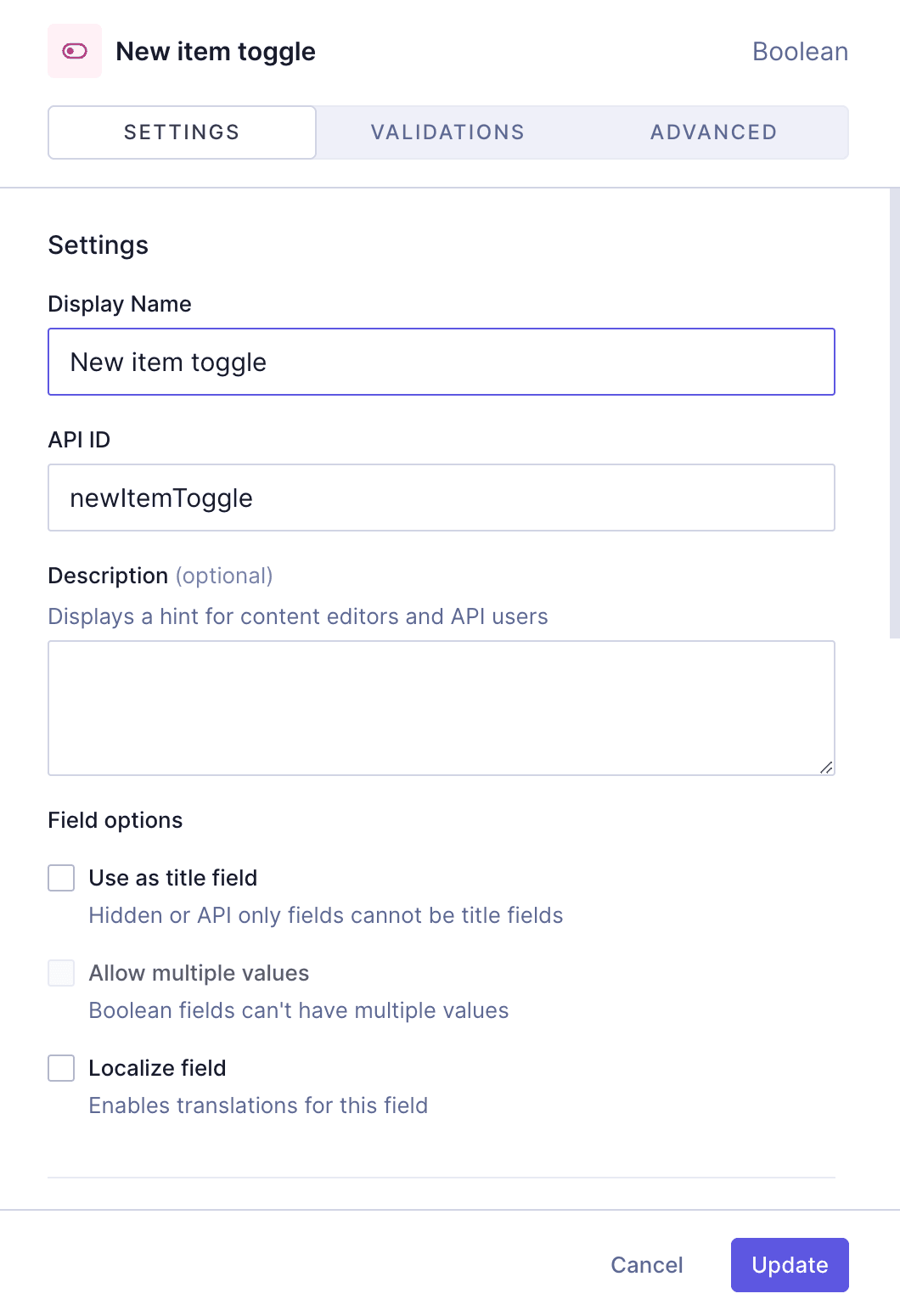The width and height of the screenshot is (900, 1316).
Task: Click the New item toggle heading
Action: click(217, 51)
